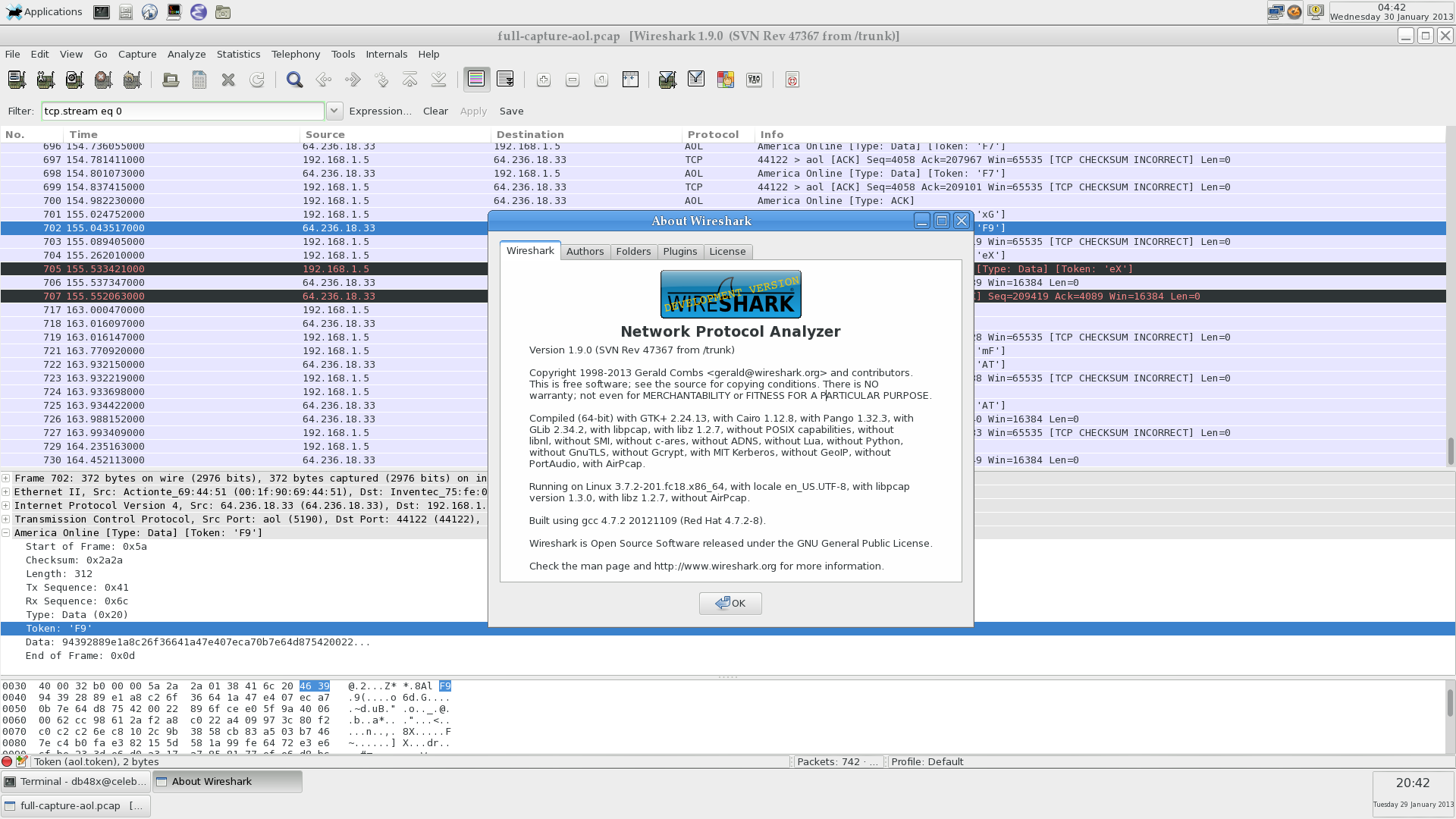Switch to the License tab
This screenshot has width=1456, height=819.
728,252
